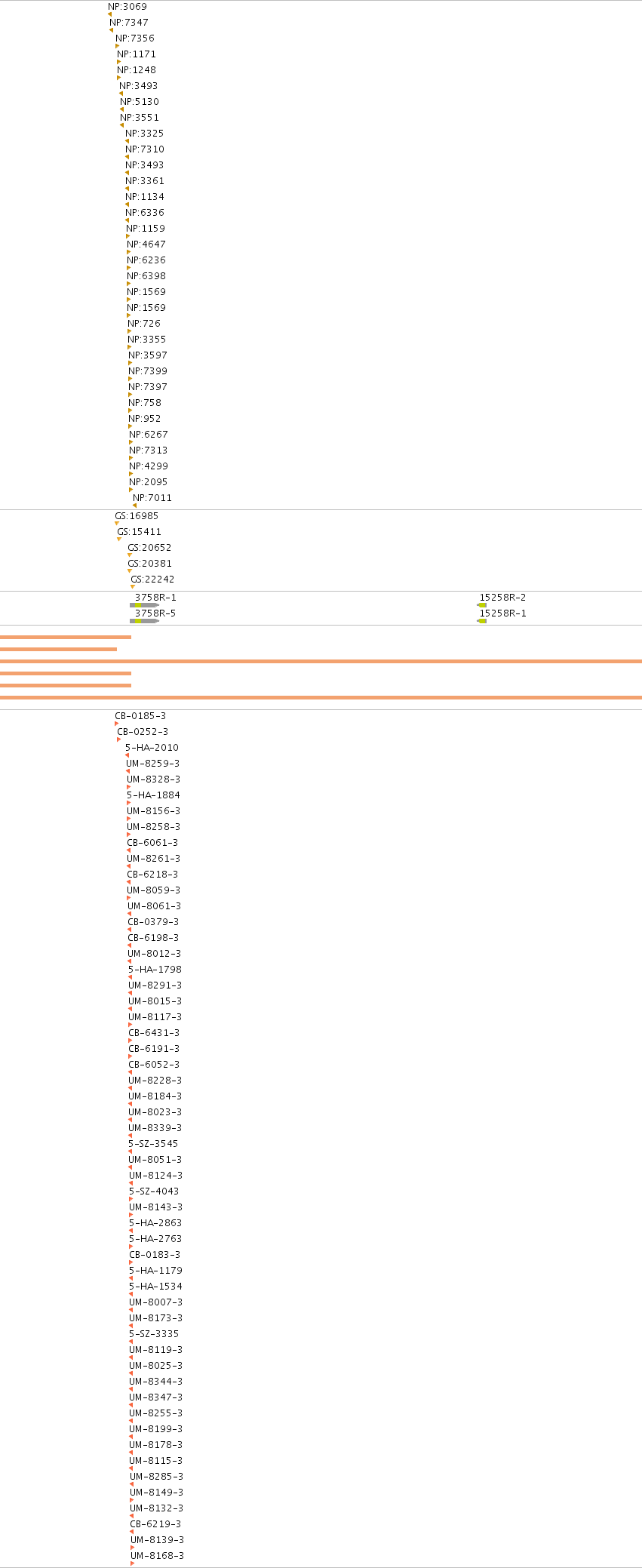Open the NP:7356 feature entry

(135, 38)
